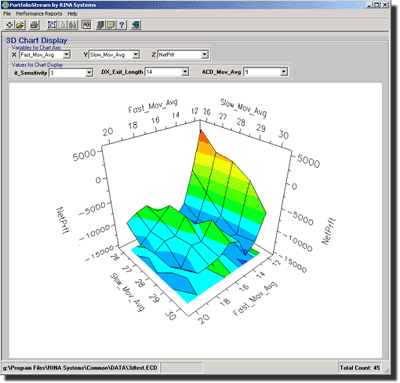Click the teal network toolbar icon
This screenshot has height=383, width=400.
tap(136, 25)
